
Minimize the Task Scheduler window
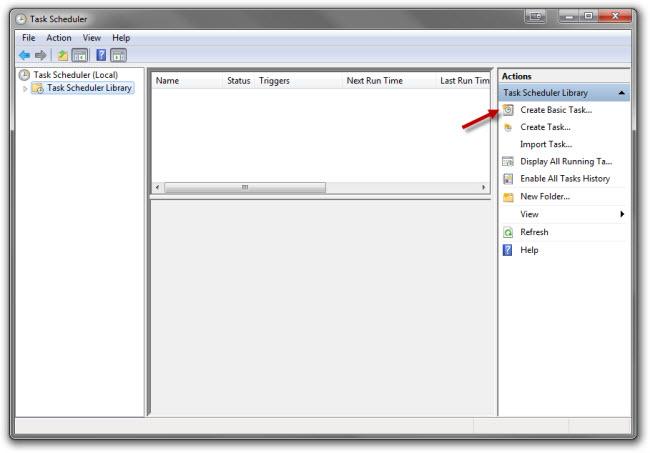point(569,17)
